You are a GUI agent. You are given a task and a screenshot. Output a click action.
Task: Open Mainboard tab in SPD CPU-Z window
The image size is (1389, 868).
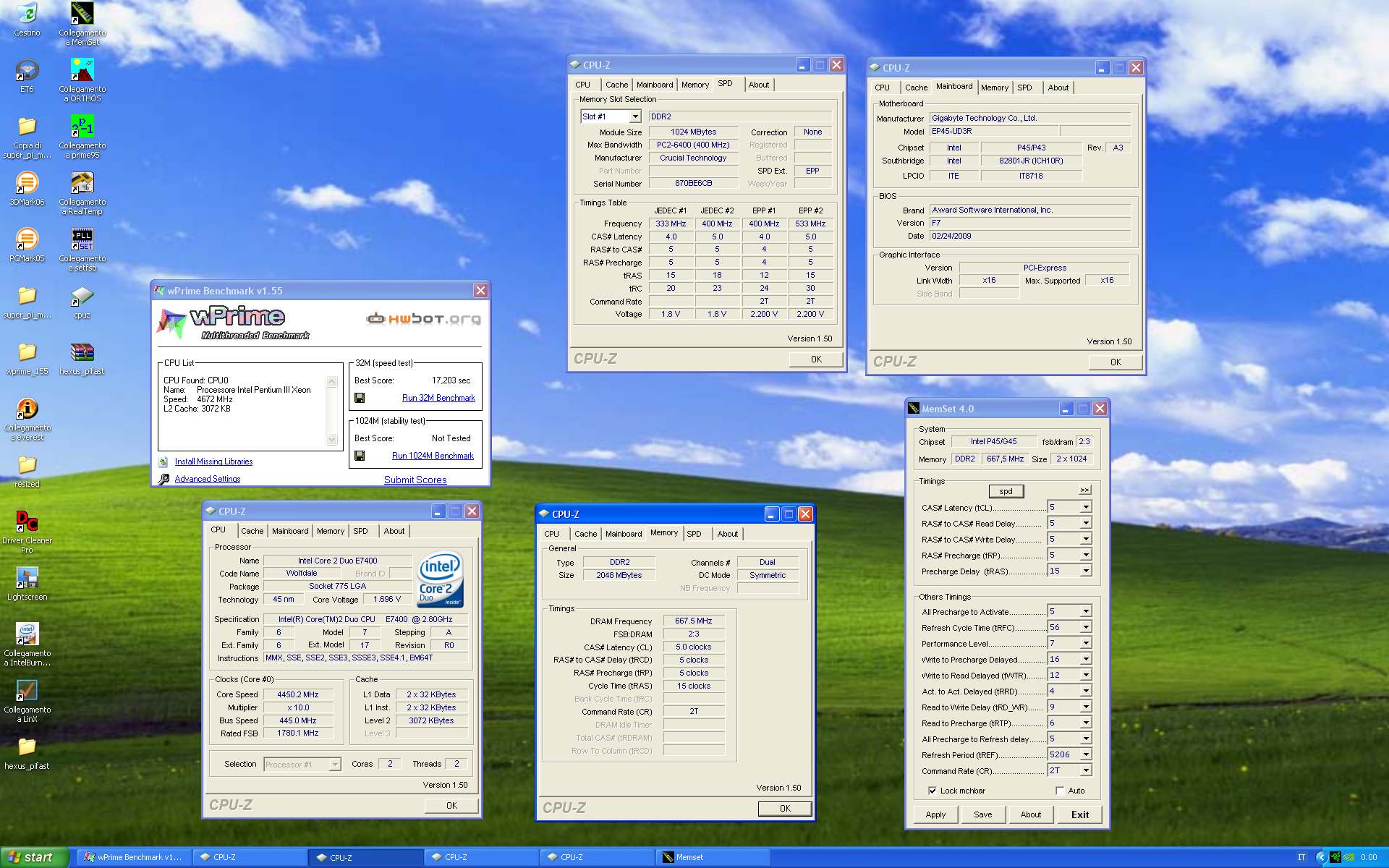pos(655,85)
